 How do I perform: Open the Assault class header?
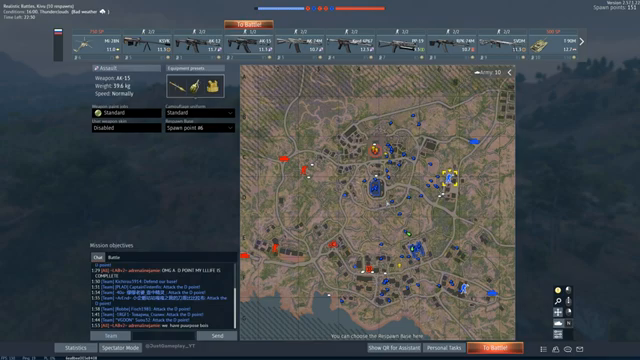click(127, 68)
